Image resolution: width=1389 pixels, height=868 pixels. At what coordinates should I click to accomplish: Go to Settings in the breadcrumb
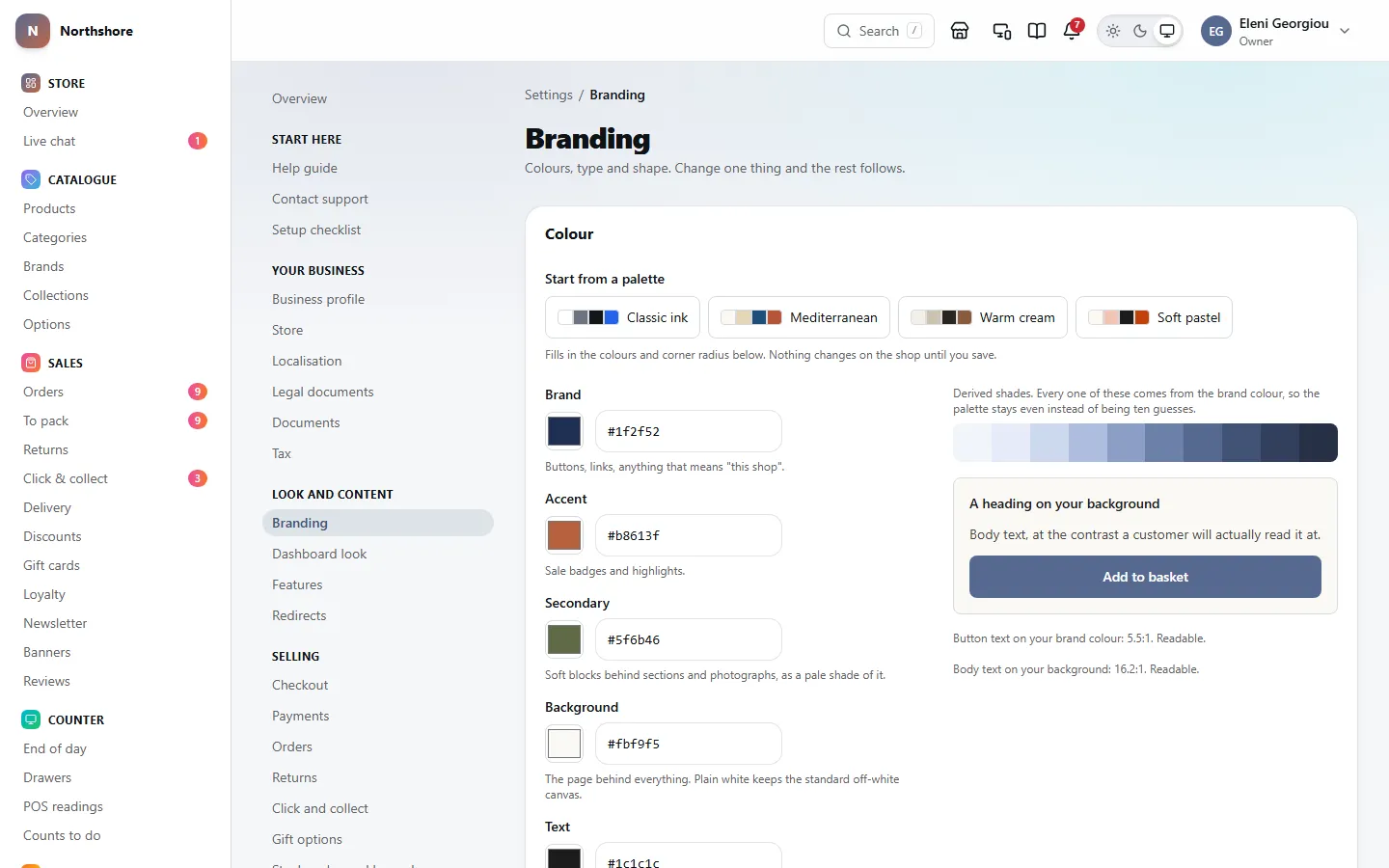[x=549, y=95]
